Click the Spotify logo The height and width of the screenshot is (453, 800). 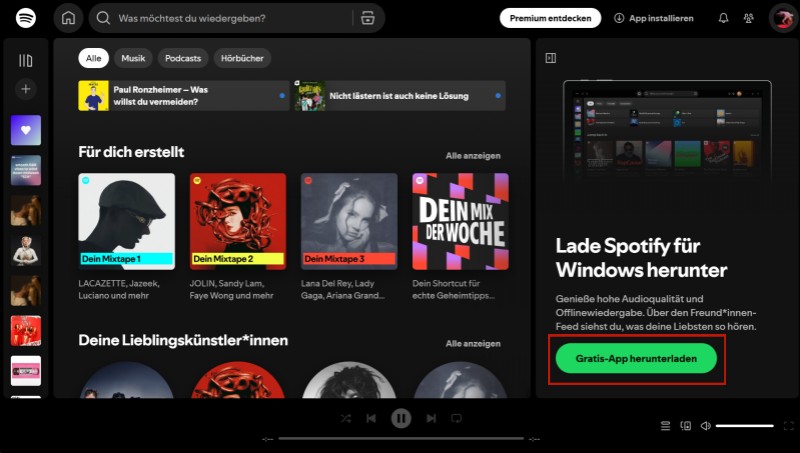coord(26,18)
